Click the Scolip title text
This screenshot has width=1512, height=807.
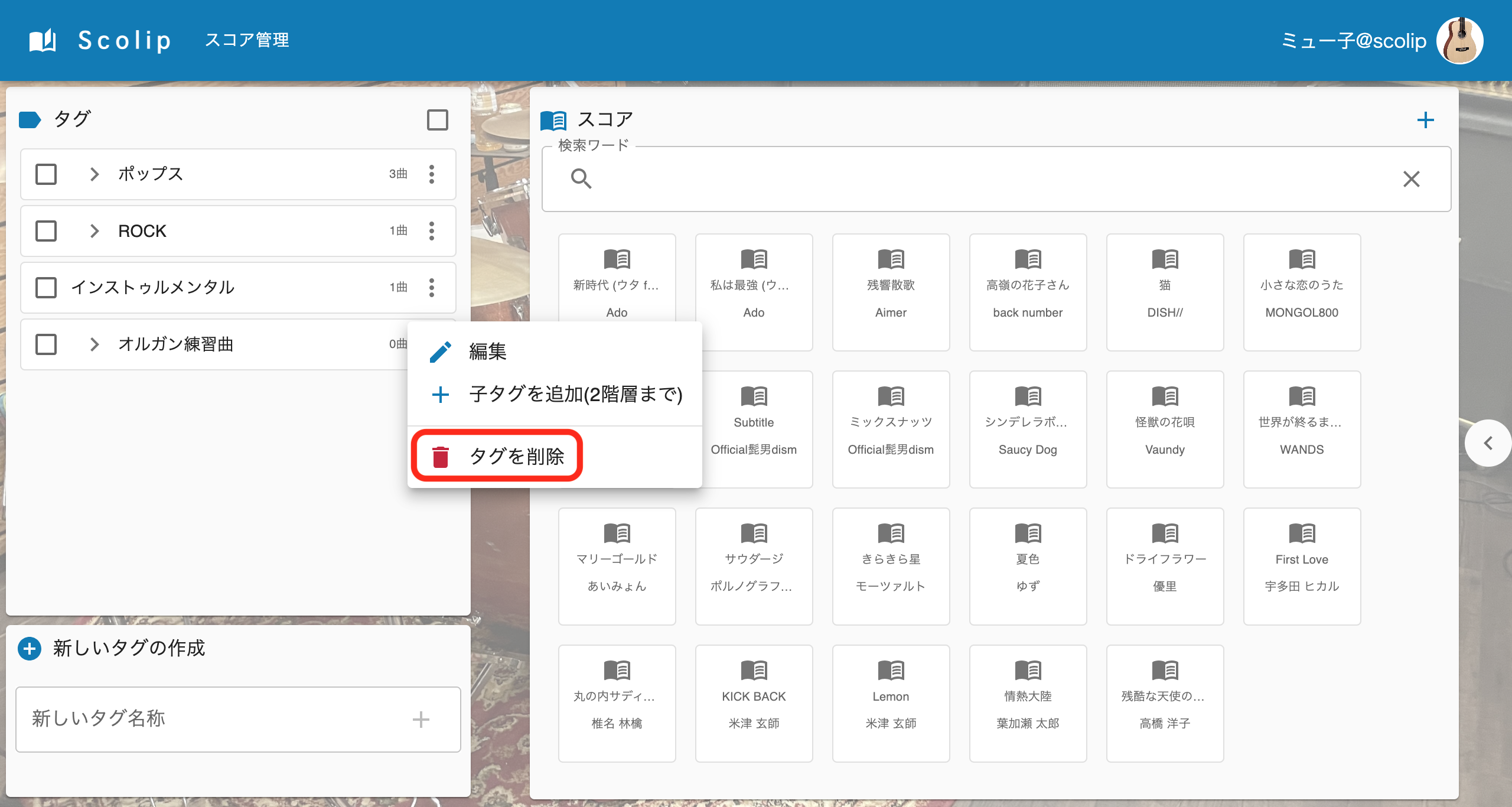[125, 40]
